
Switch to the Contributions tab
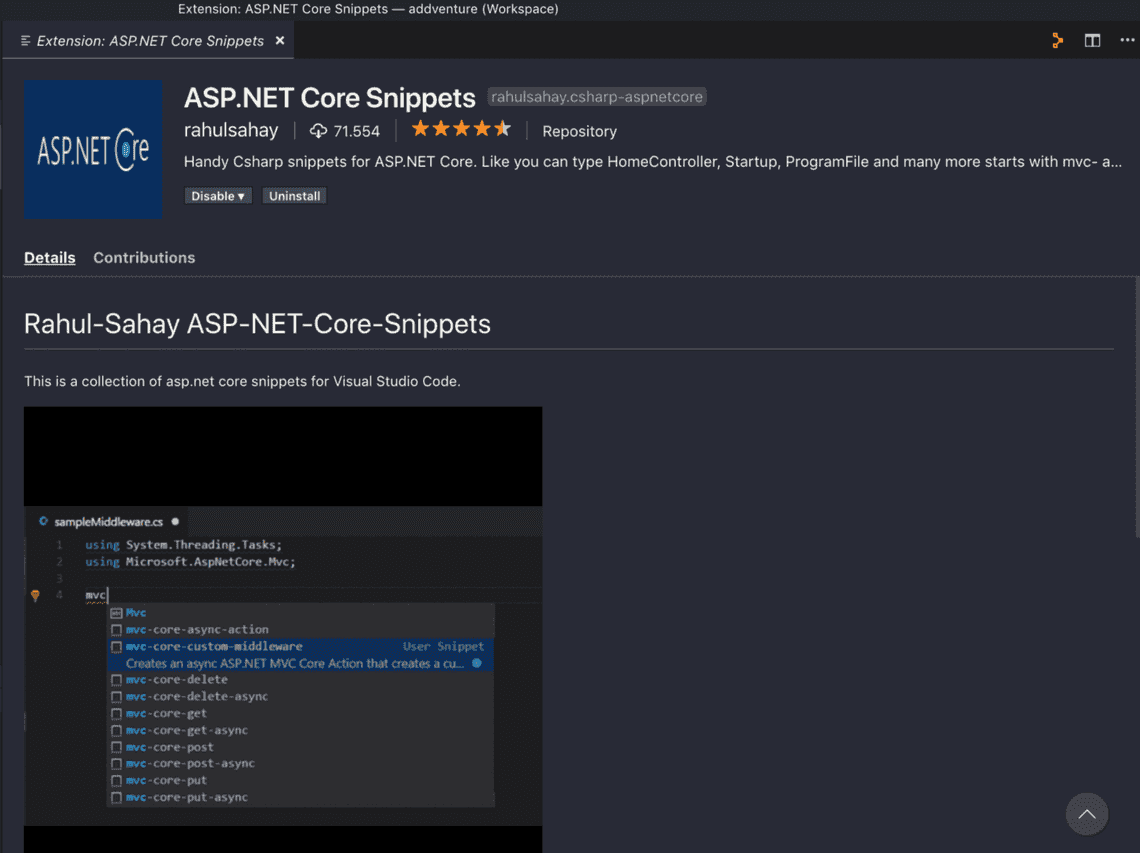[x=144, y=257]
